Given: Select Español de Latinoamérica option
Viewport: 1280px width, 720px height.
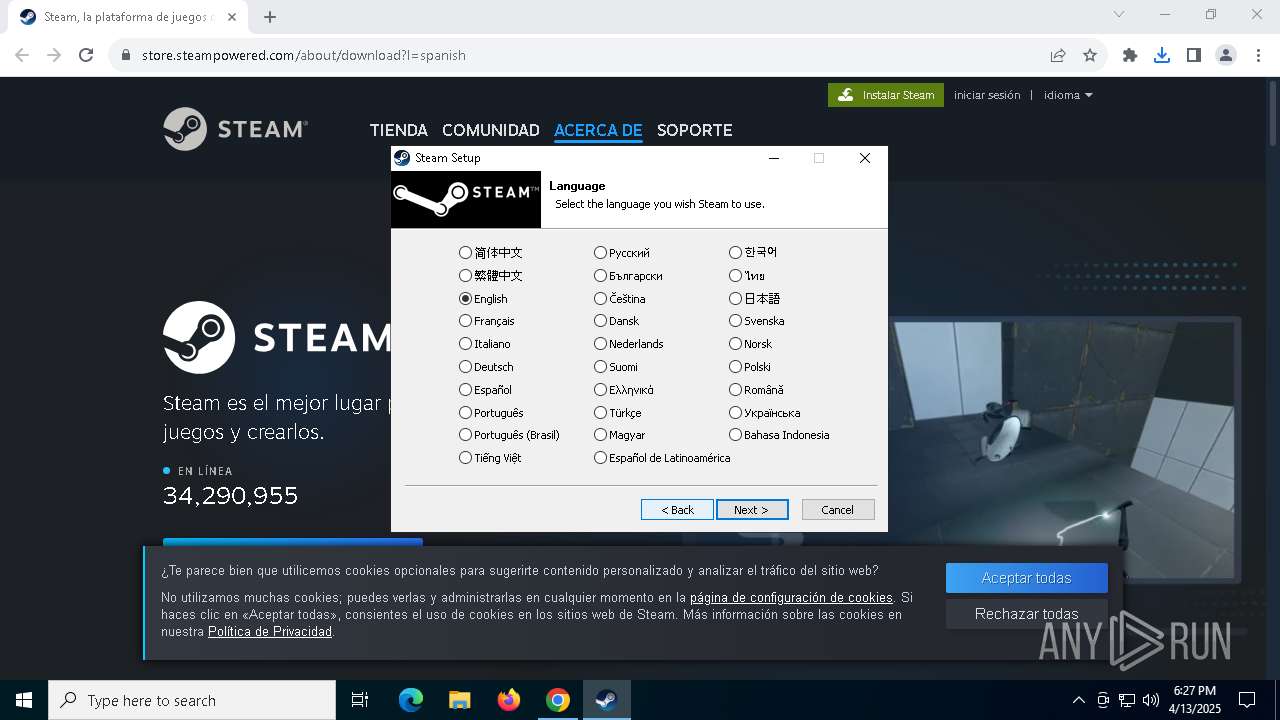Looking at the screenshot, I should pyautogui.click(x=663, y=458).
